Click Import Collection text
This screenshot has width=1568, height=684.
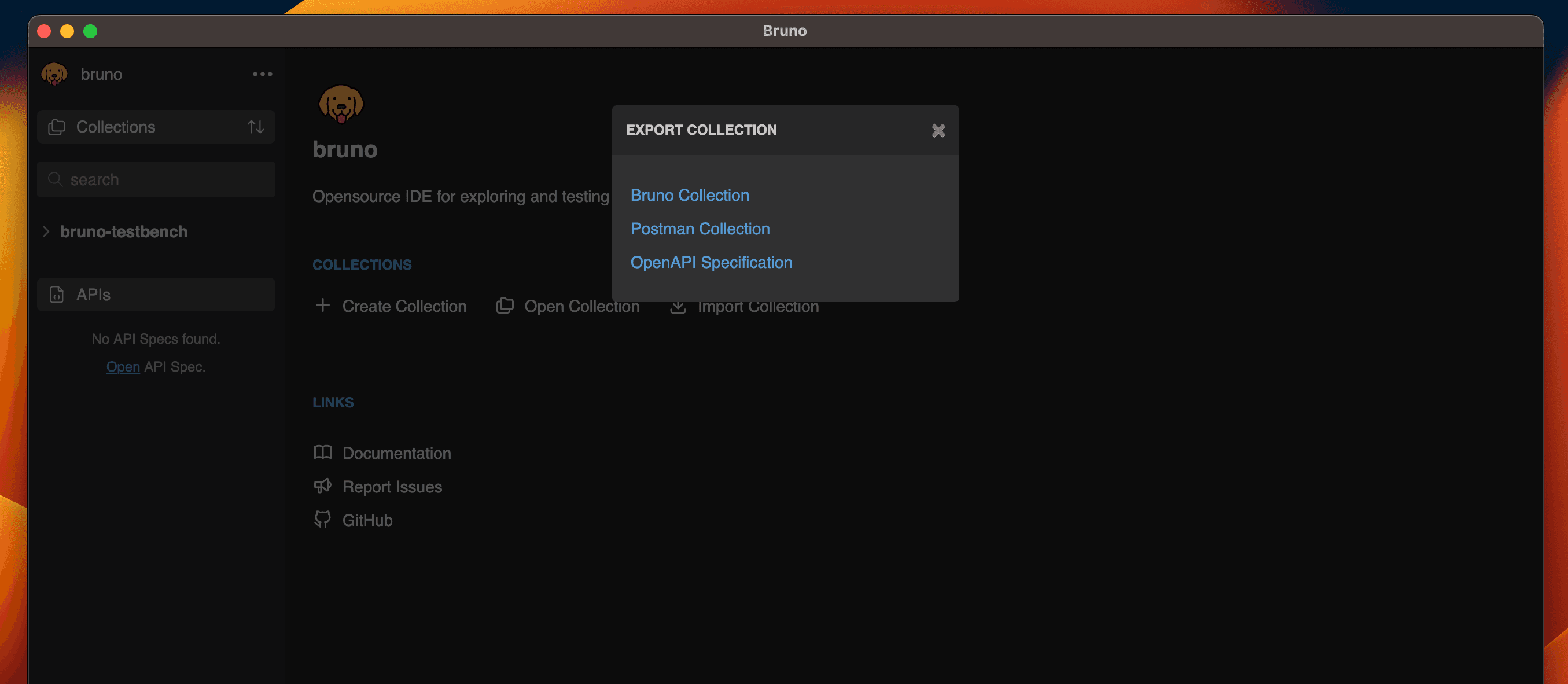pos(758,307)
